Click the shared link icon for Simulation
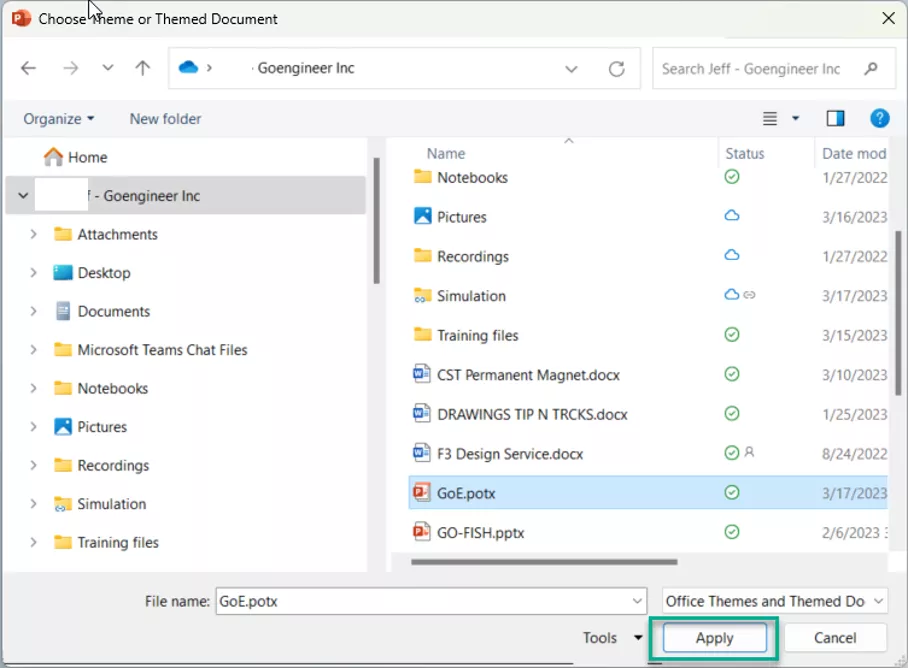This screenshot has width=908, height=668. click(749, 295)
